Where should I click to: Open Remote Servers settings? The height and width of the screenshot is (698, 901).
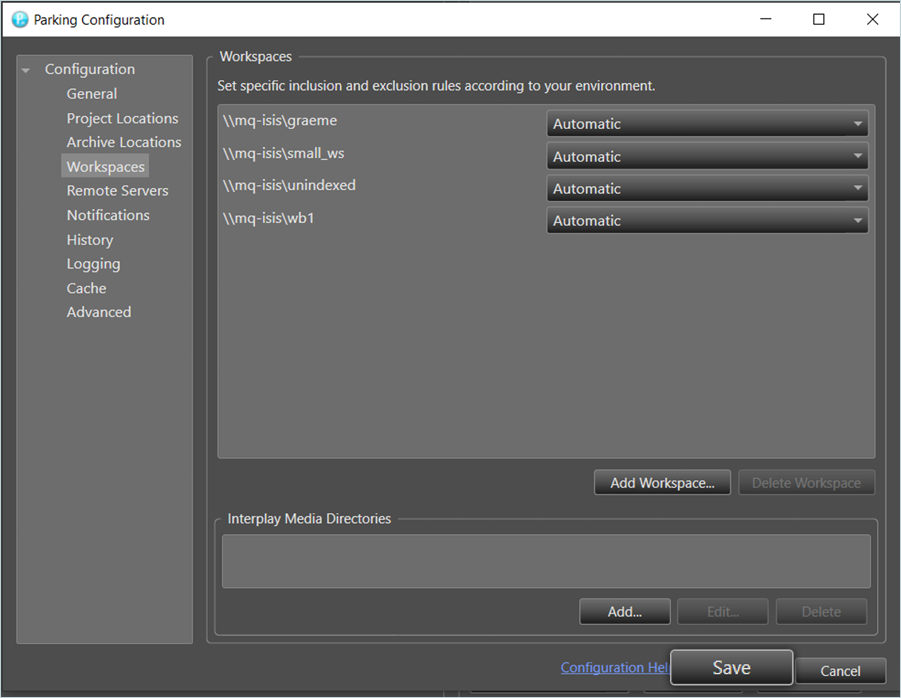tap(117, 191)
